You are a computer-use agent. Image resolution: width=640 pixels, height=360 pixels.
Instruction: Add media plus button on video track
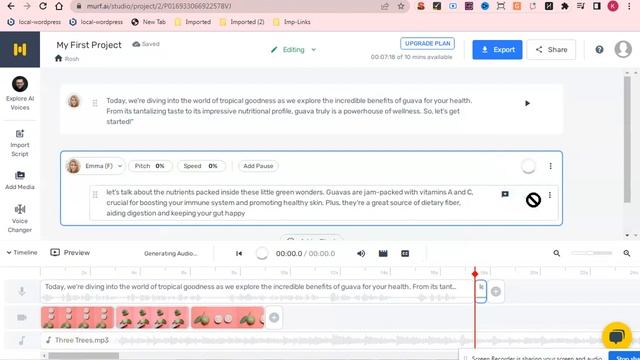(x=274, y=317)
